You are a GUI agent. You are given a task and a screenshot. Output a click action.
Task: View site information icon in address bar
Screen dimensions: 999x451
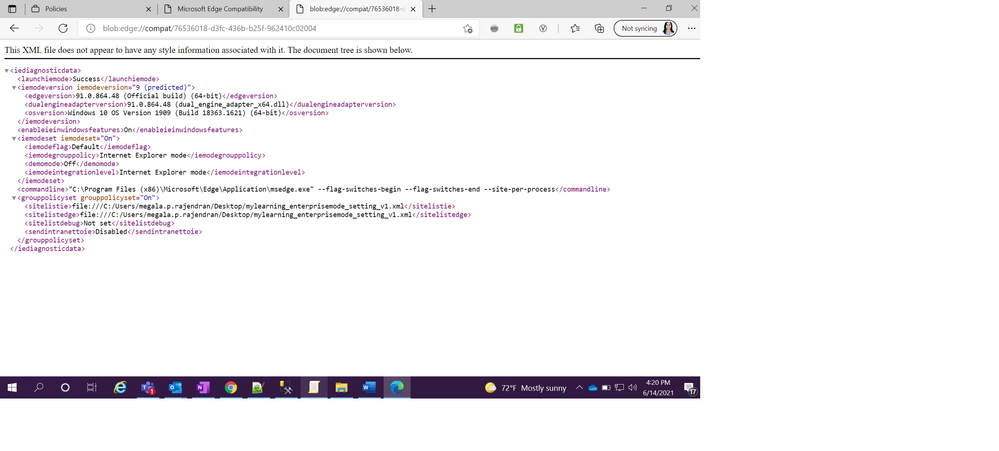tap(90, 29)
